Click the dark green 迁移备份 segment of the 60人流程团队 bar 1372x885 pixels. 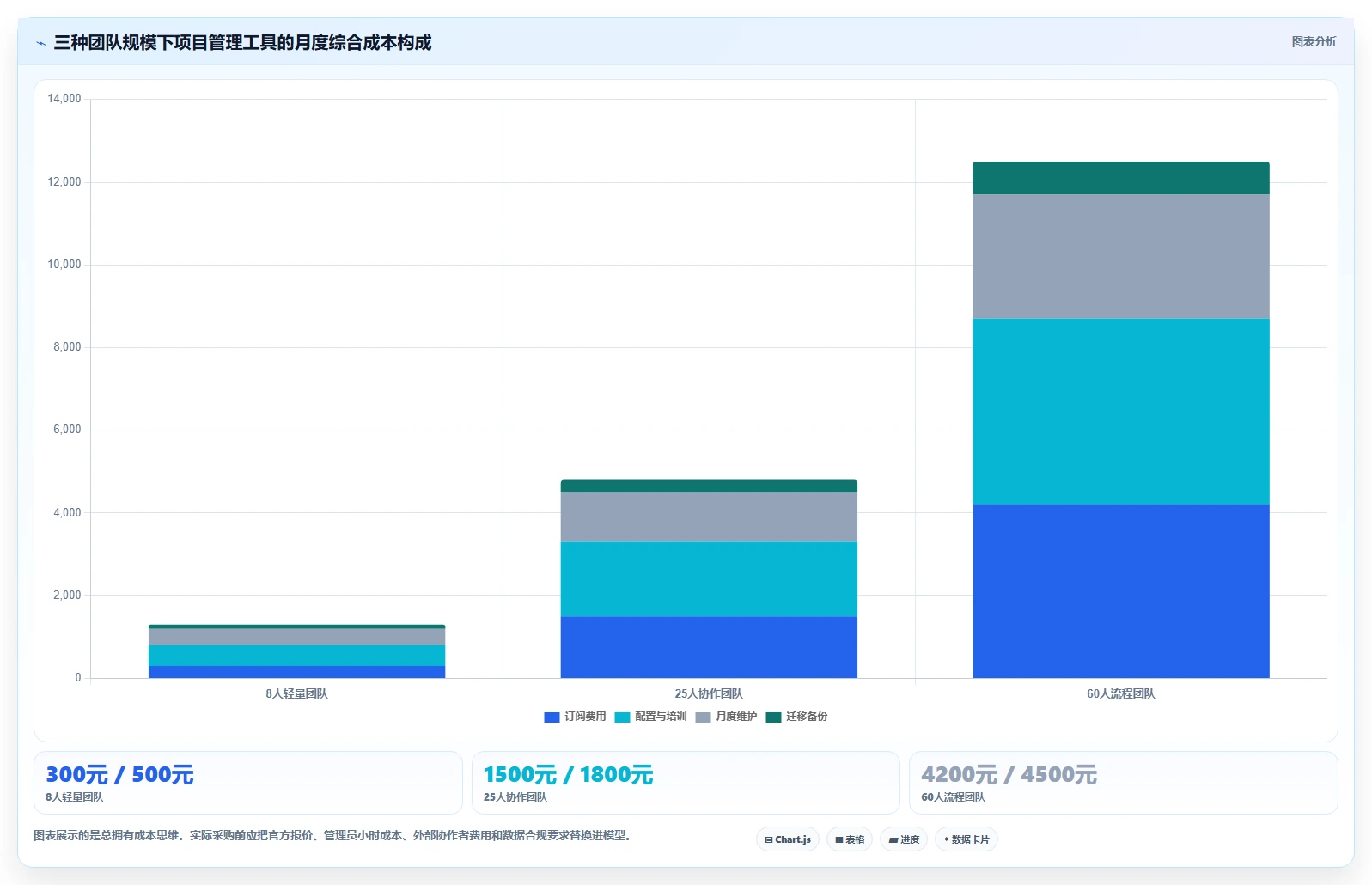(x=1120, y=178)
